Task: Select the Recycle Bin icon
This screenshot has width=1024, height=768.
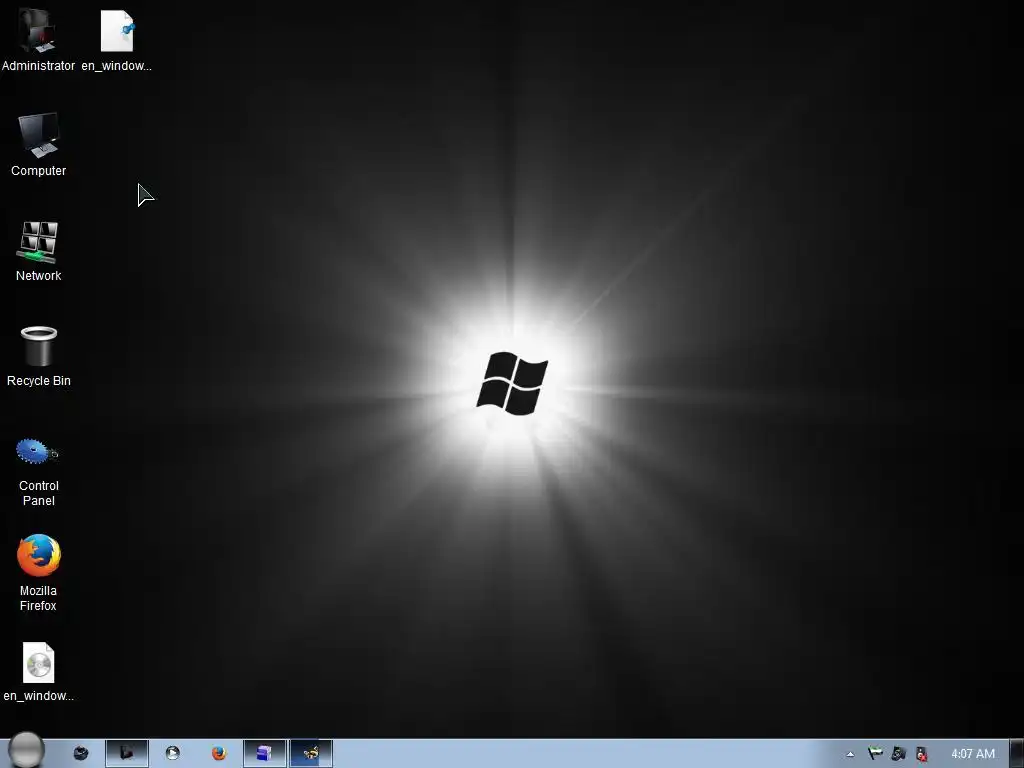Action: click(39, 356)
